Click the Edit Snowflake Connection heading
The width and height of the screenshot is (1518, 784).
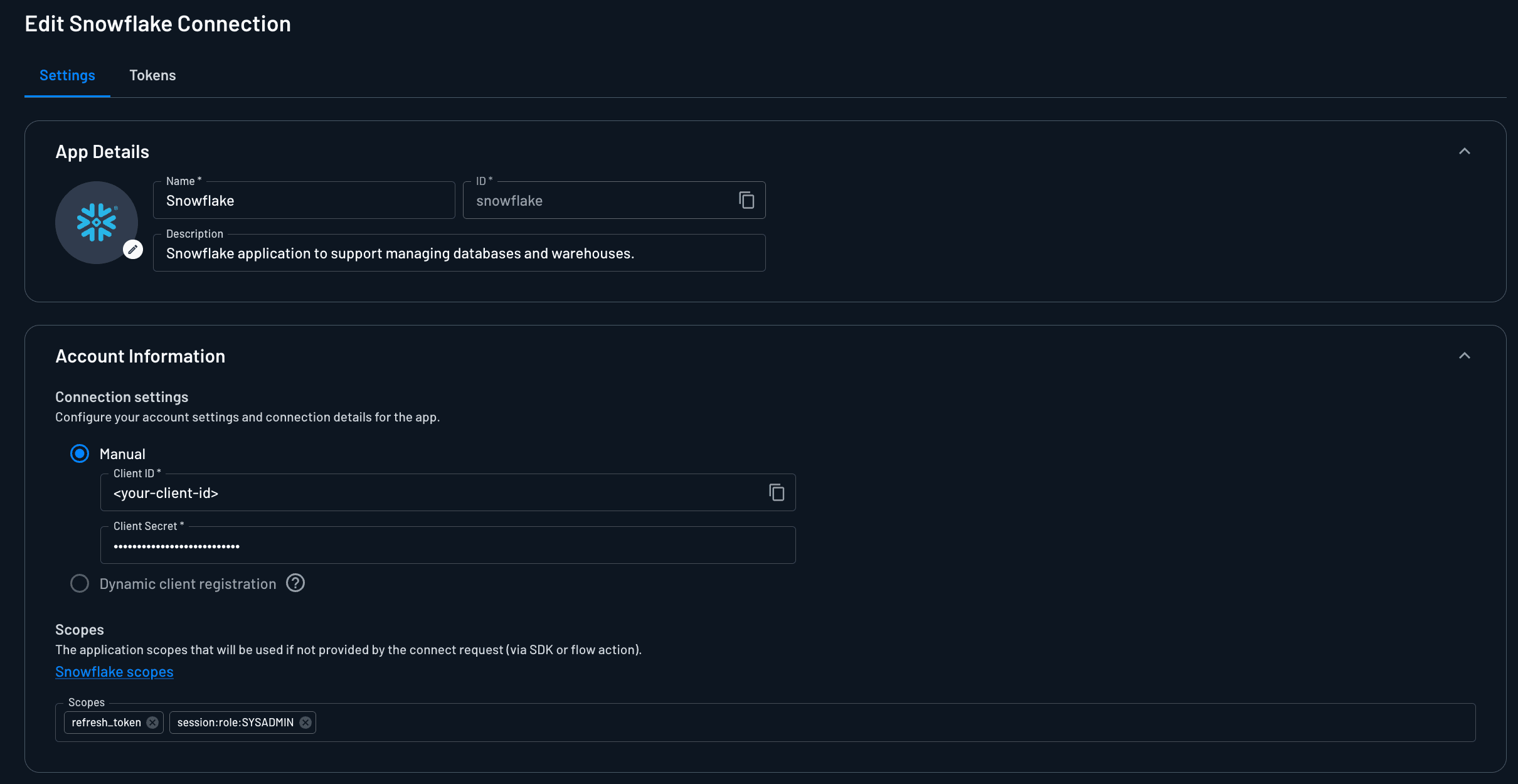(x=157, y=24)
